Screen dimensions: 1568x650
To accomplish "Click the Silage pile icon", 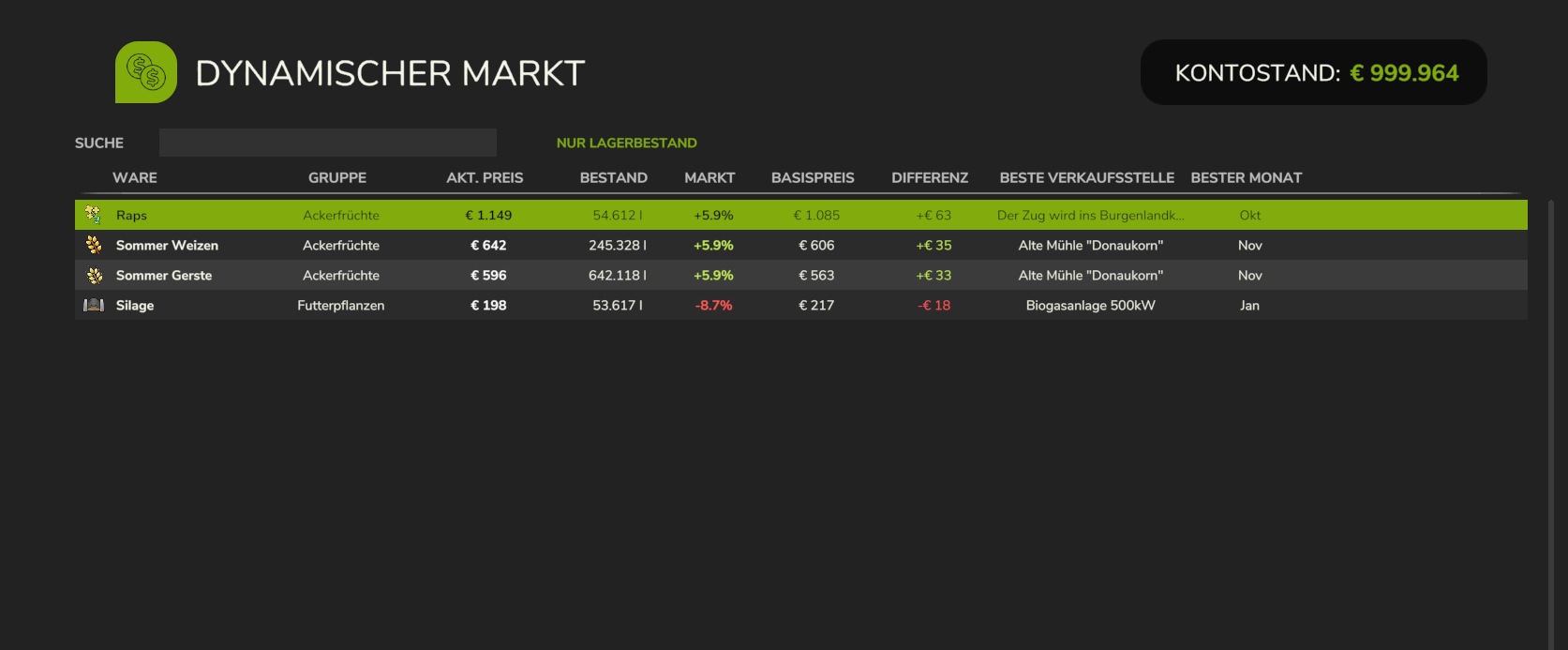I will (x=94, y=305).
